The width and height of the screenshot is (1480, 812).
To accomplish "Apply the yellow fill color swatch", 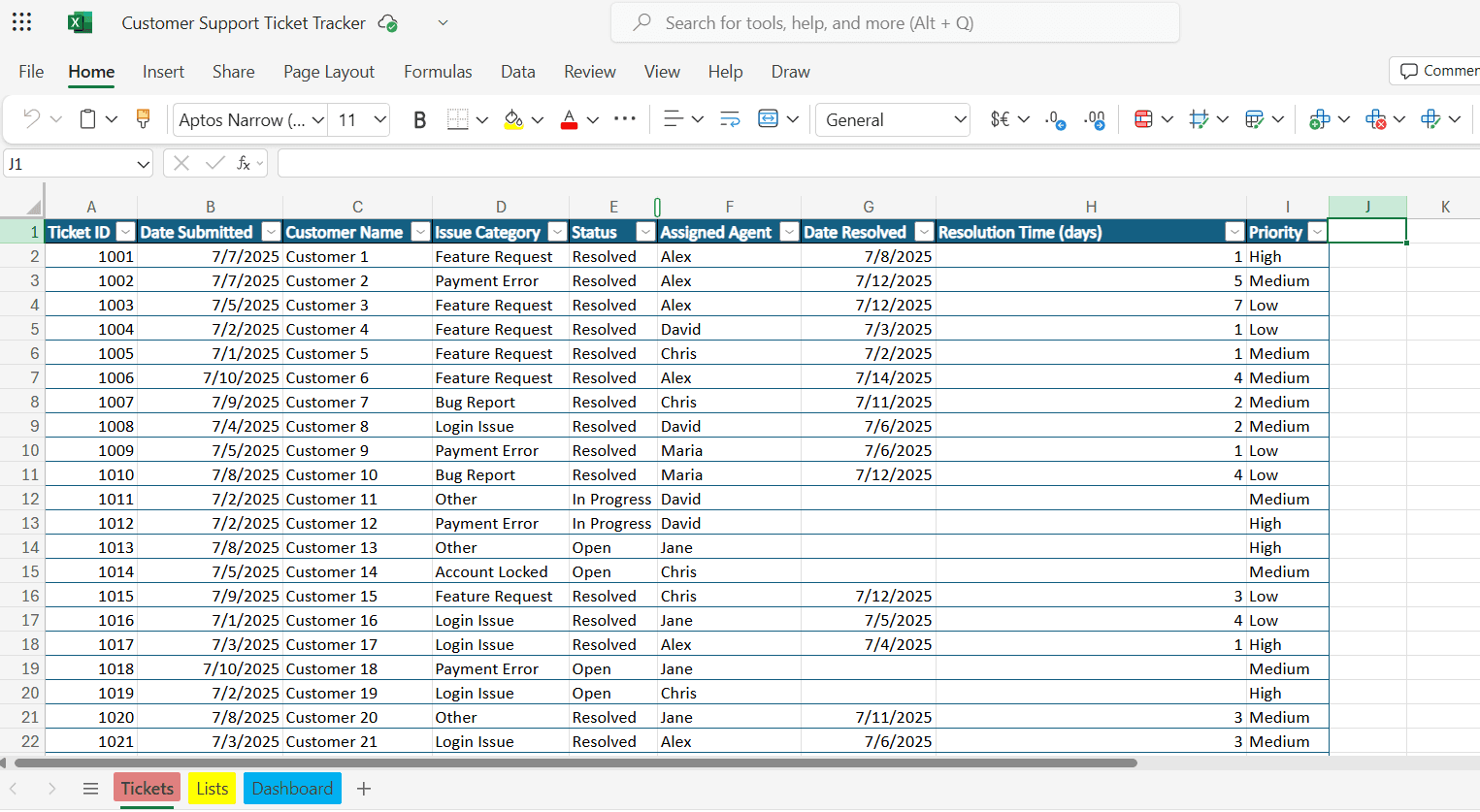I will (513, 119).
